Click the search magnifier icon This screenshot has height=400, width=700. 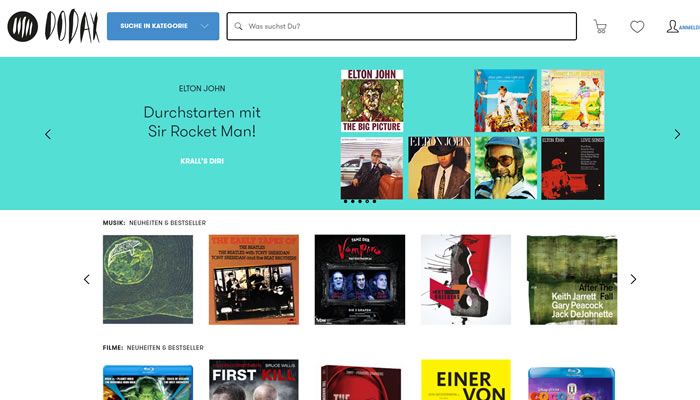click(x=239, y=26)
